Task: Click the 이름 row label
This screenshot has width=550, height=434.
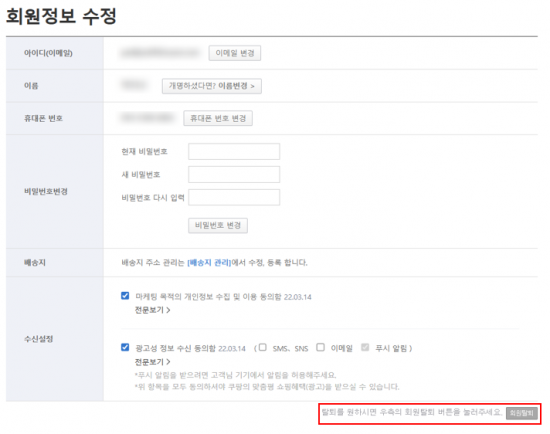Action: (x=31, y=86)
